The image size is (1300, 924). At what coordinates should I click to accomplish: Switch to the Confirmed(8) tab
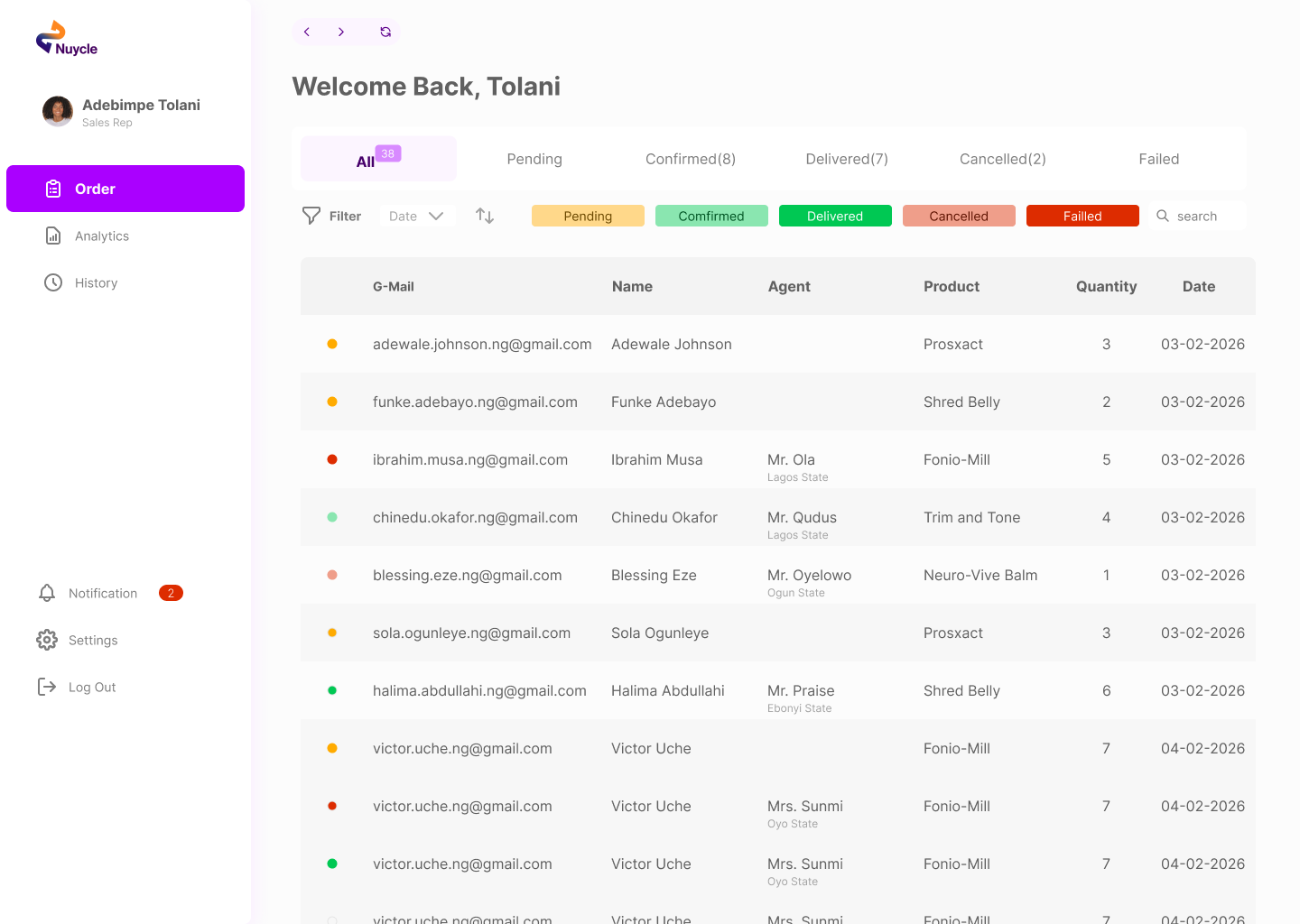point(691,159)
